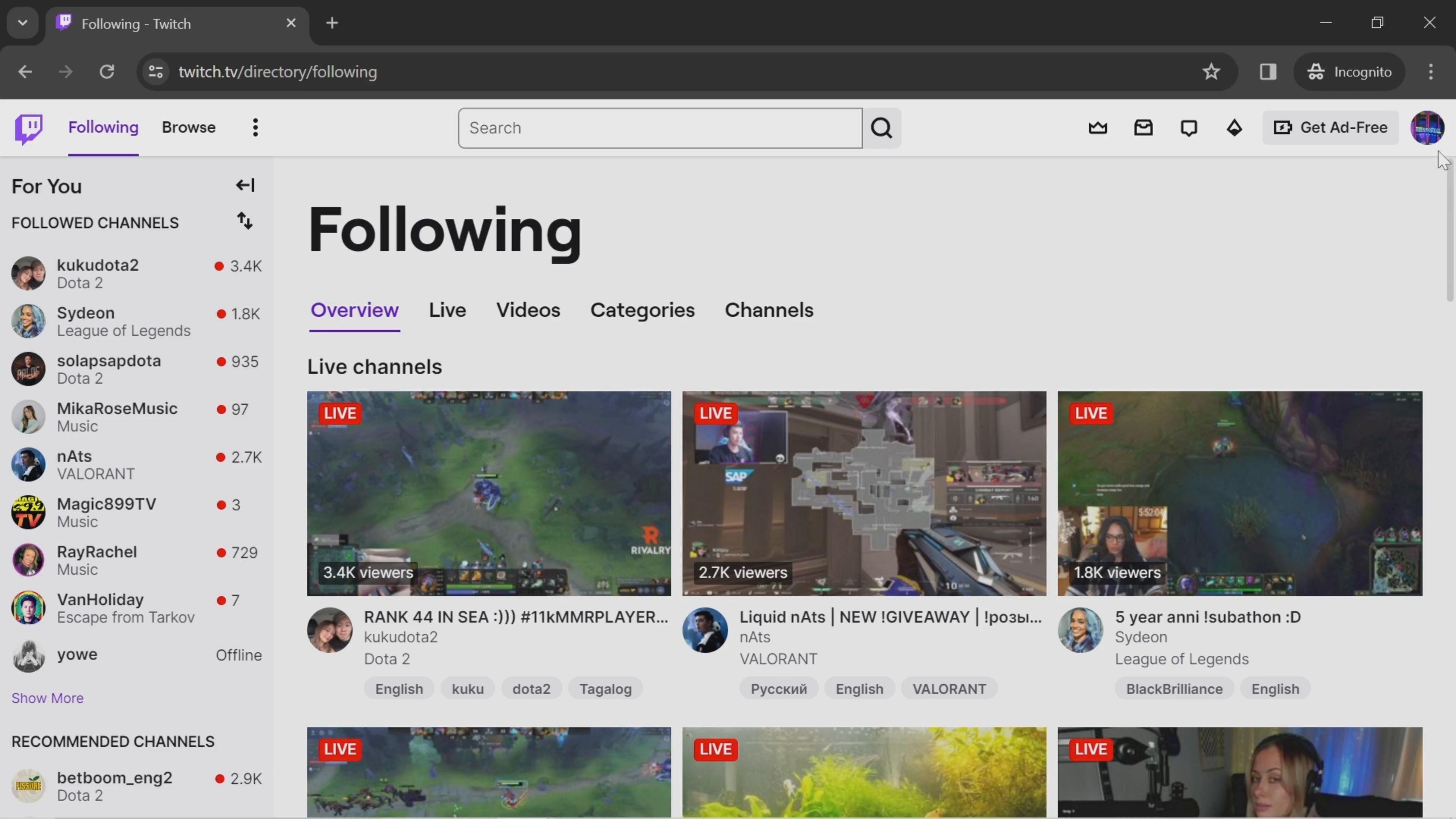Image resolution: width=1456 pixels, height=819 pixels.
Task: Open the Prime Loot crown icon
Action: click(x=1098, y=128)
